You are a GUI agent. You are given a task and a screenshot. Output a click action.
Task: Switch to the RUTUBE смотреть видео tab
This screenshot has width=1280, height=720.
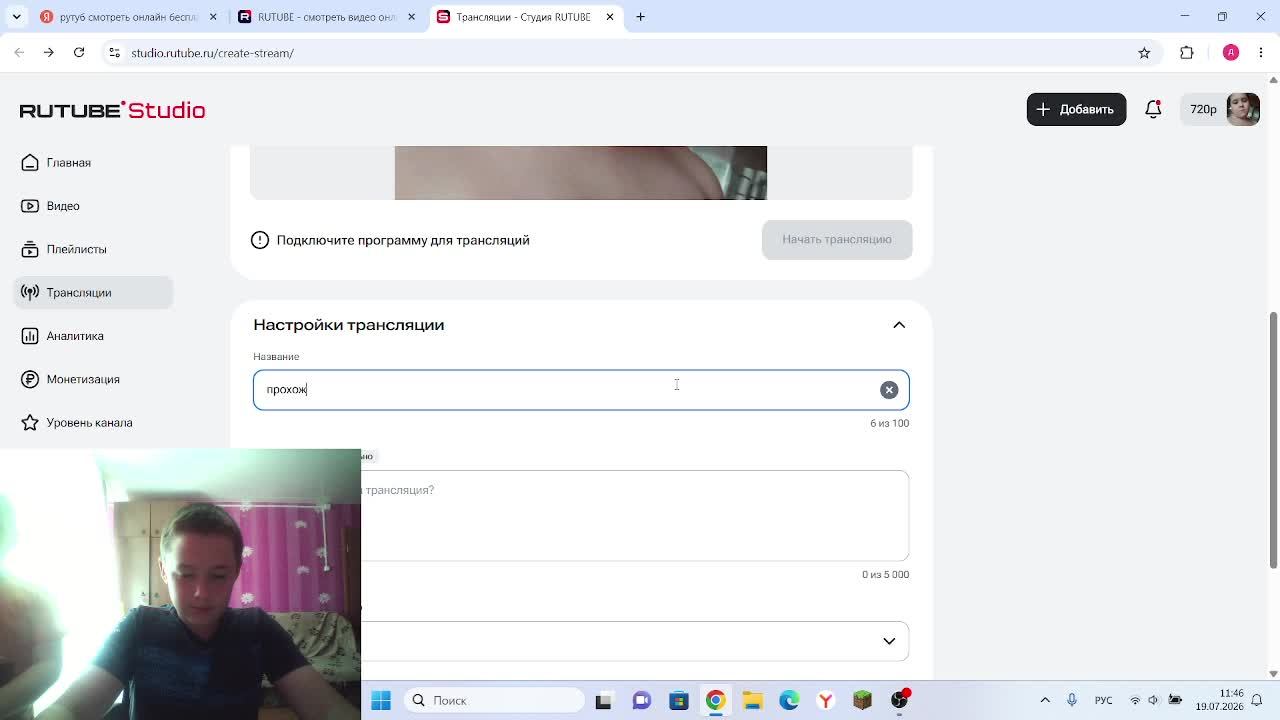(x=325, y=17)
